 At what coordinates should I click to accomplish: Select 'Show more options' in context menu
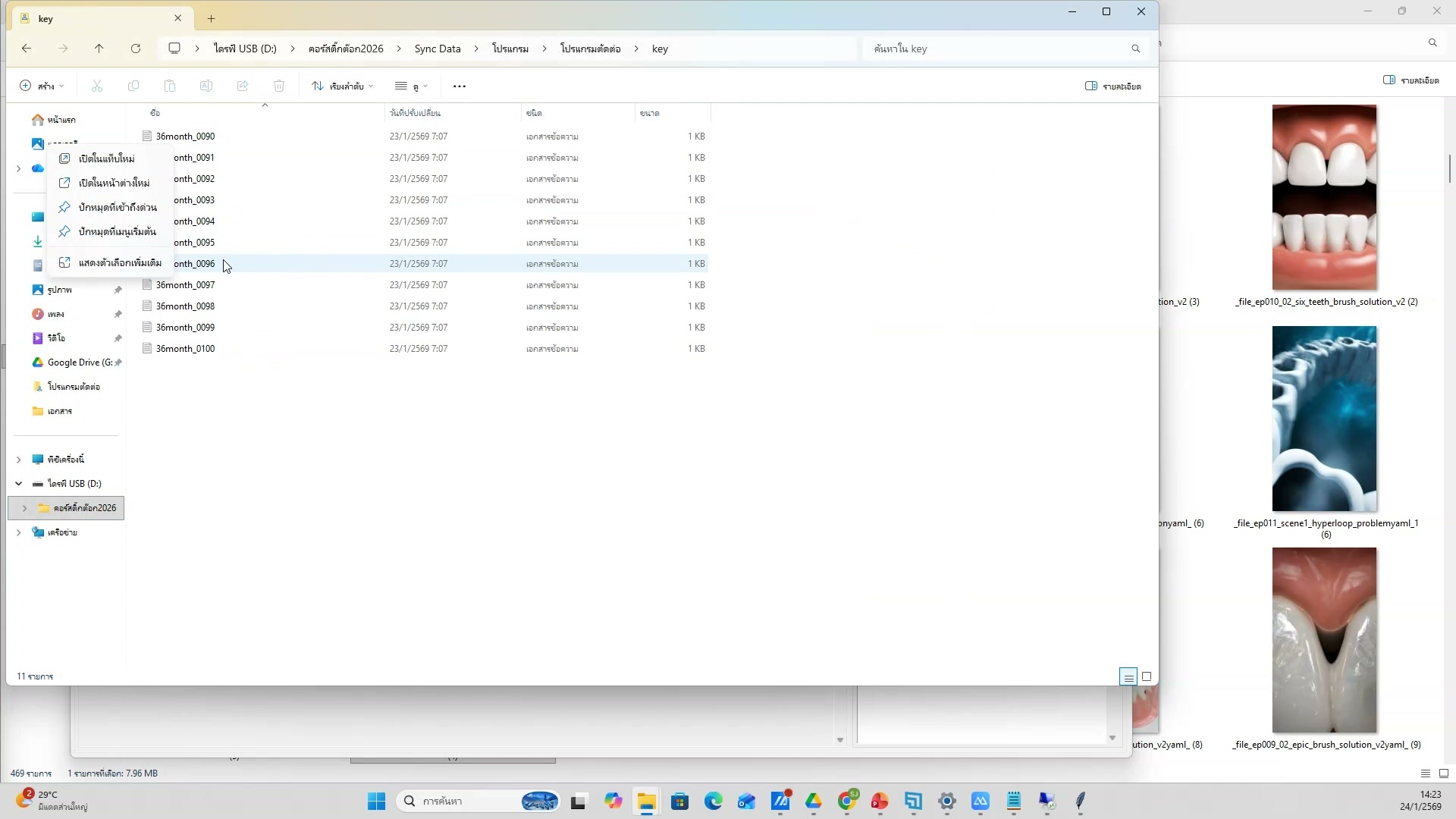click(120, 262)
